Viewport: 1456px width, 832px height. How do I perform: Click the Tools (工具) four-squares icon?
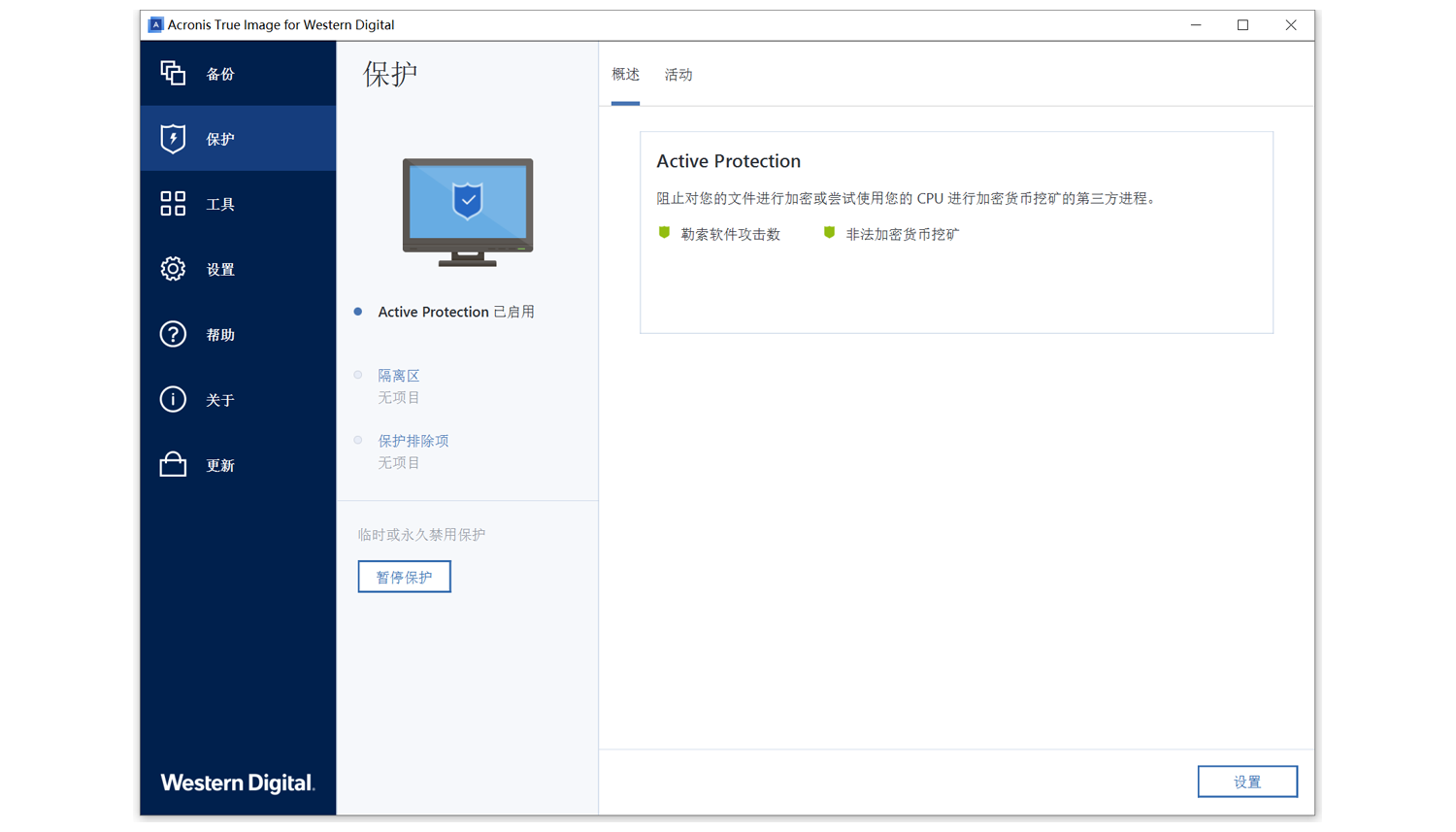click(173, 203)
